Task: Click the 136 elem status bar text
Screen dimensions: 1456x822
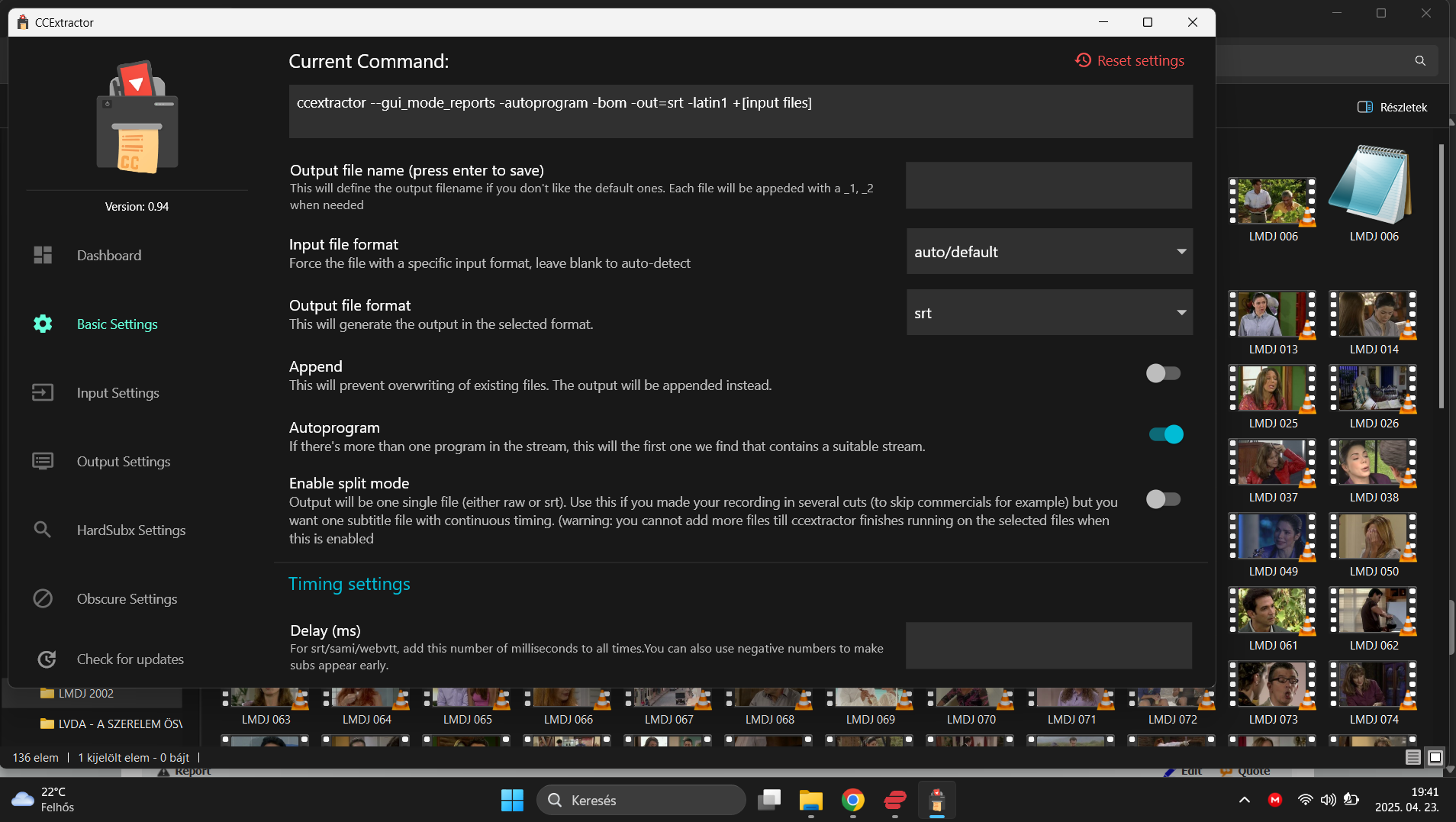Action: point(36,757)
